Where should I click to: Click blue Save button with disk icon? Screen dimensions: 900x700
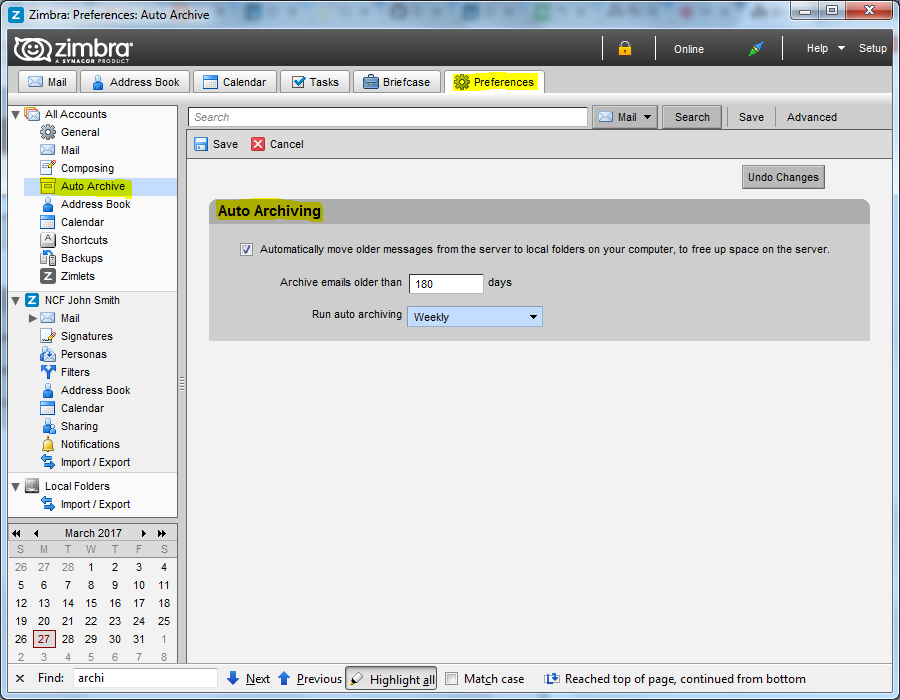[216, 144]
